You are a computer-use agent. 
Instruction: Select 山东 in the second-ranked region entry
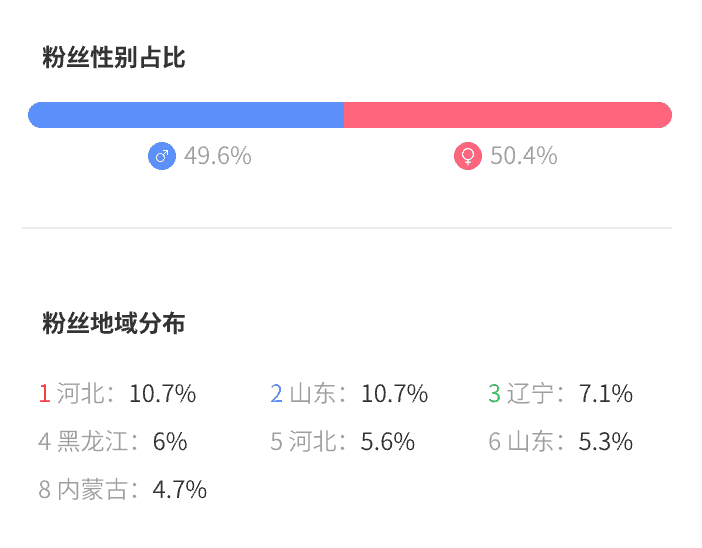(312, 394)
